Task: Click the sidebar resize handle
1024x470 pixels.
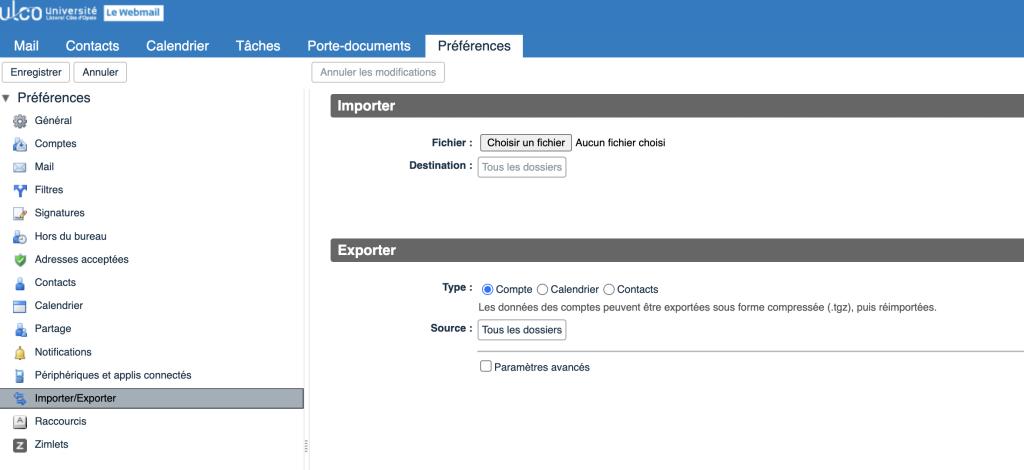Action: [306, 446]
